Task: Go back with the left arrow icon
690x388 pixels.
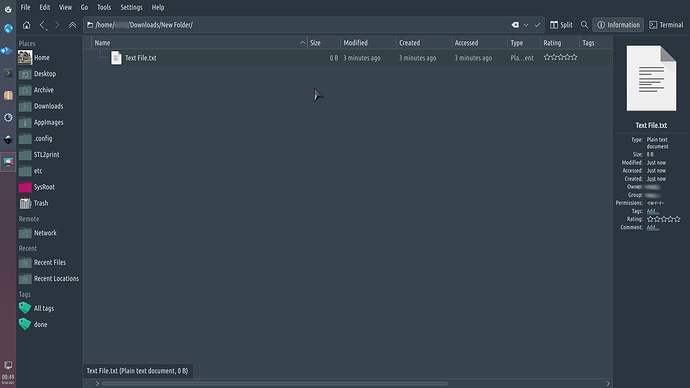Action: 42,25
